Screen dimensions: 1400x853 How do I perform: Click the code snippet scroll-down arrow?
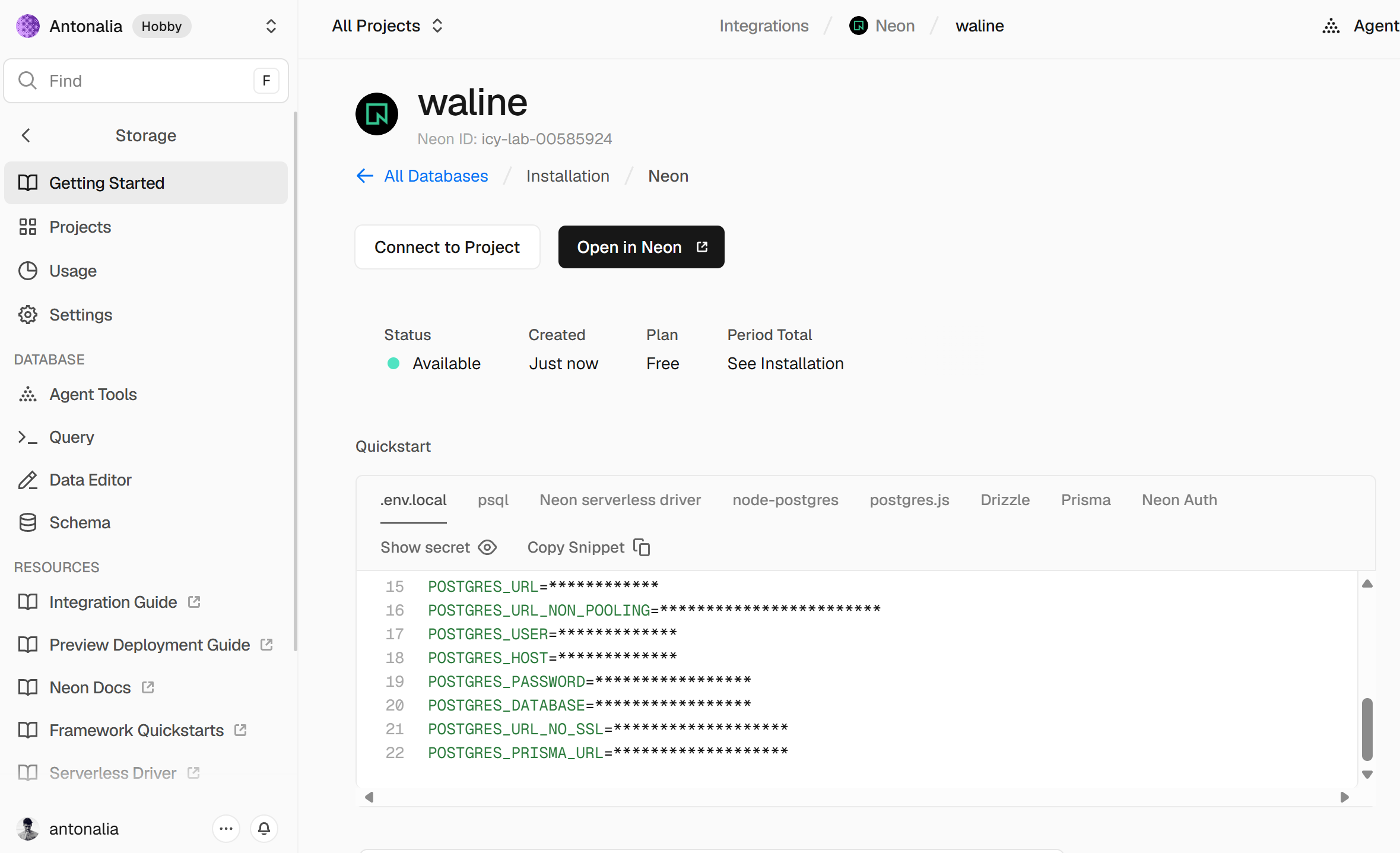pos(1367,775)
